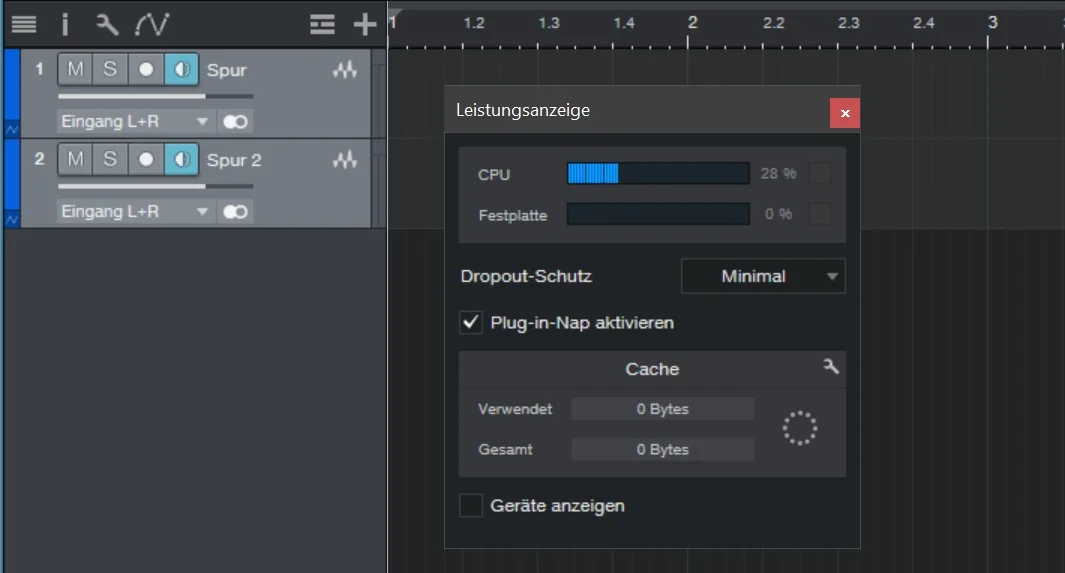Image resolution: width=1065 pixels, height=573 pixels.
Task: Click cache activity spinner icon
Action: (x=799, y=428)
